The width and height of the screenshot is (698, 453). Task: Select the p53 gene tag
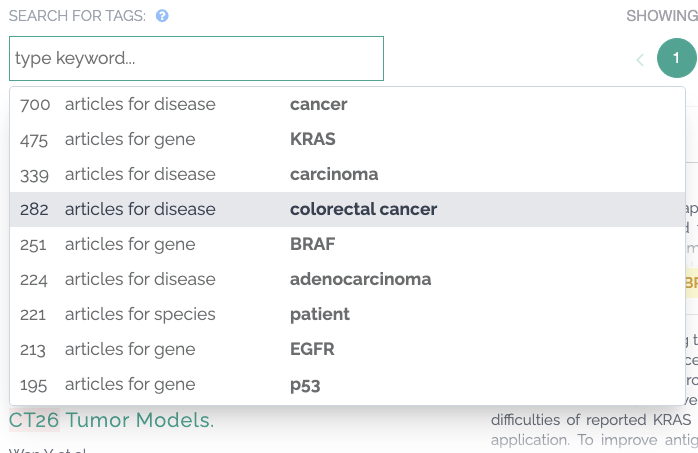tap(305, 385)
